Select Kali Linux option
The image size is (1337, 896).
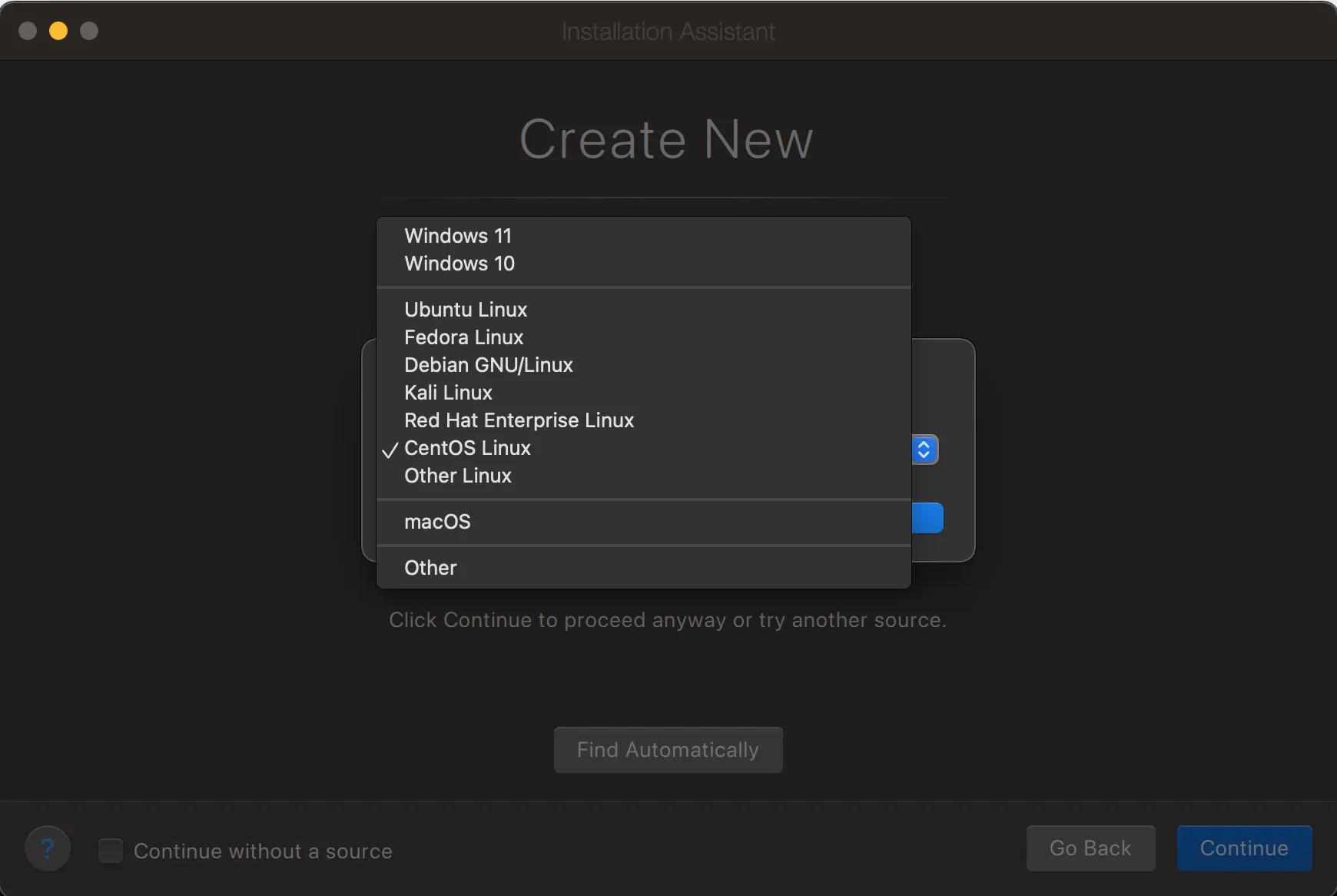click(448, 393)
